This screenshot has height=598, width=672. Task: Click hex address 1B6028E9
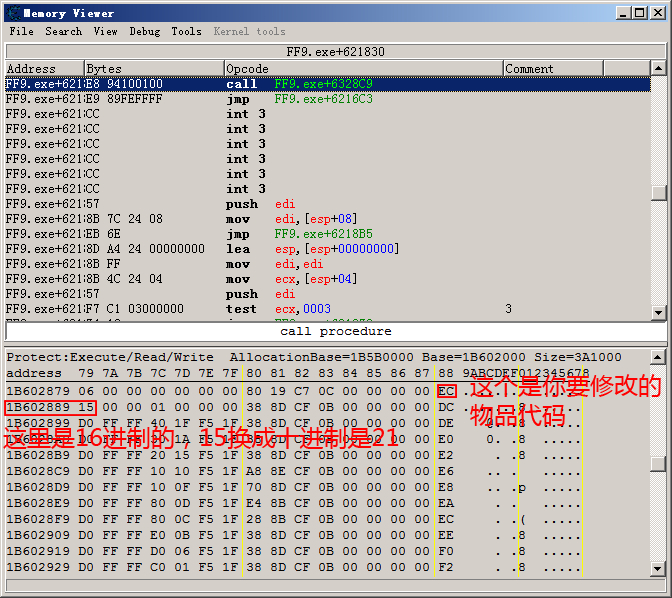(x=38, y=503)
